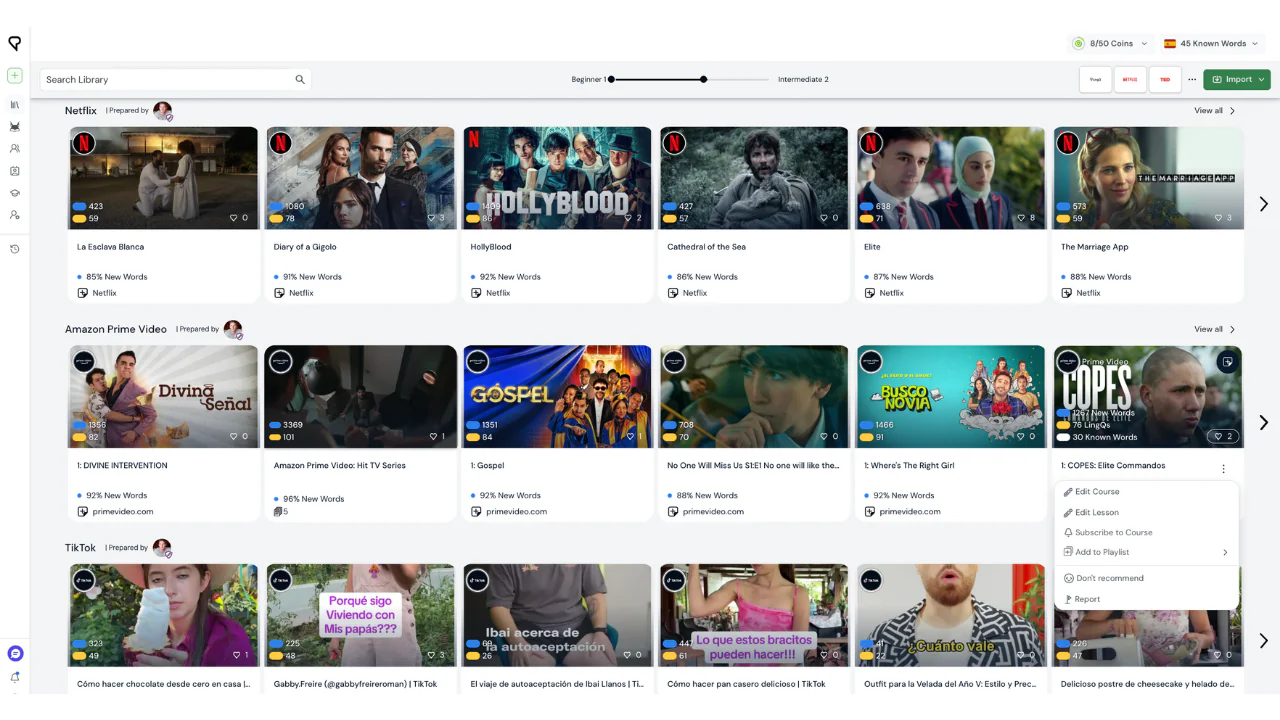Click the Netflix row author avatar
This screenshot has width=1280, height=720.
point(162,111)
